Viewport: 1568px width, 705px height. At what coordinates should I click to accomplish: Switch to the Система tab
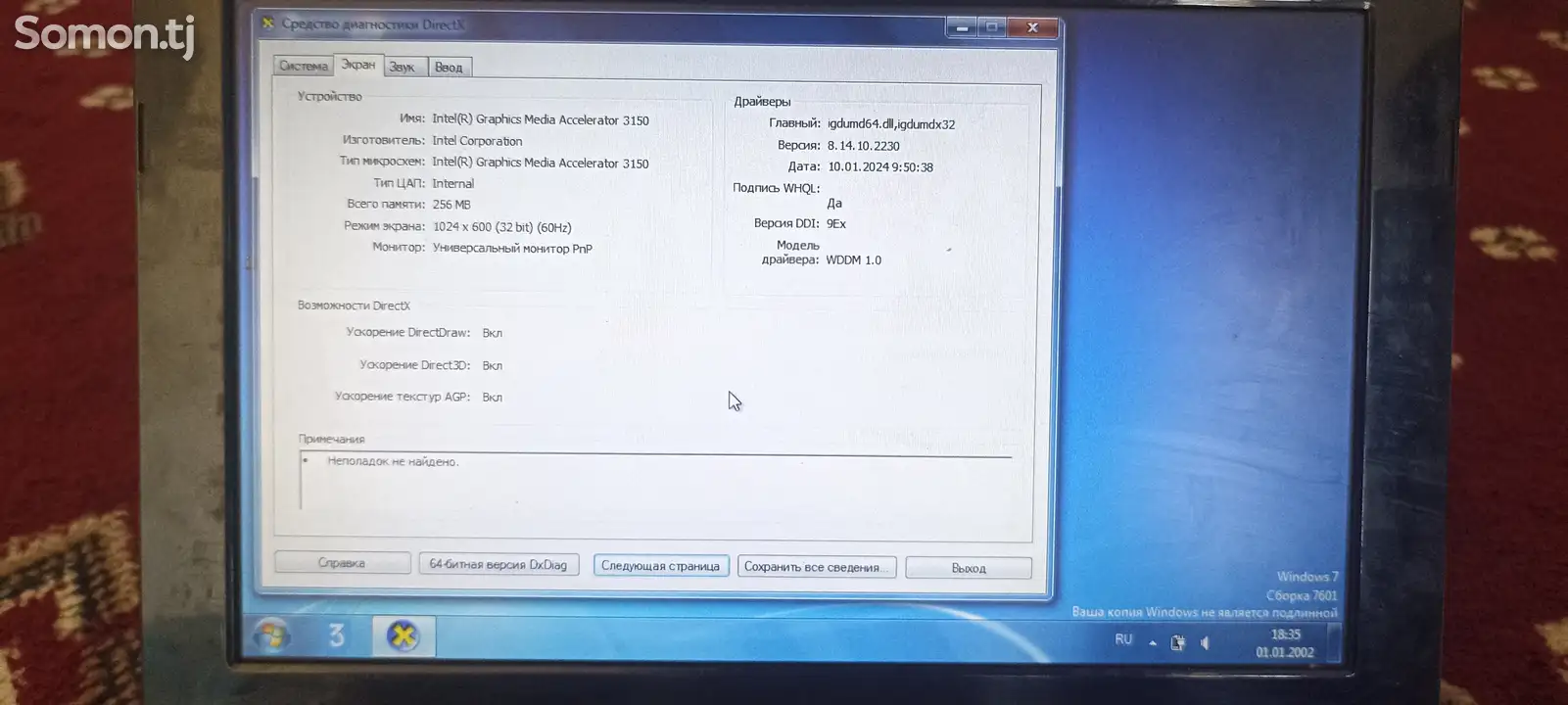pos(303,67)
